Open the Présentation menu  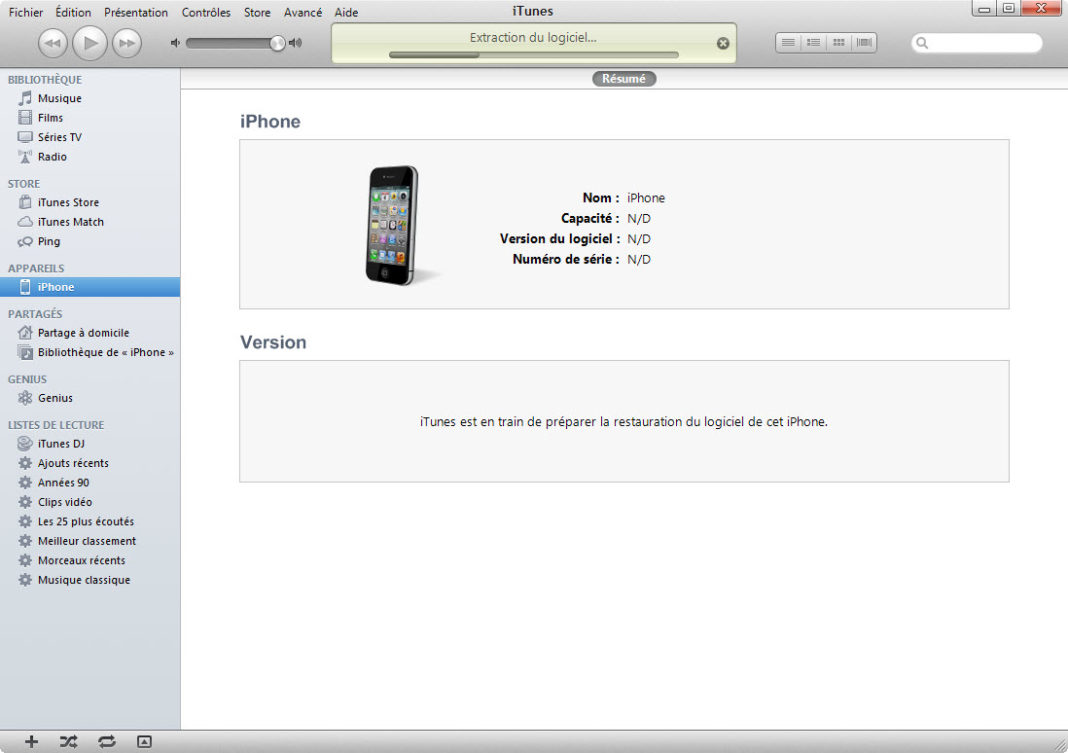(x=136, y=12)
